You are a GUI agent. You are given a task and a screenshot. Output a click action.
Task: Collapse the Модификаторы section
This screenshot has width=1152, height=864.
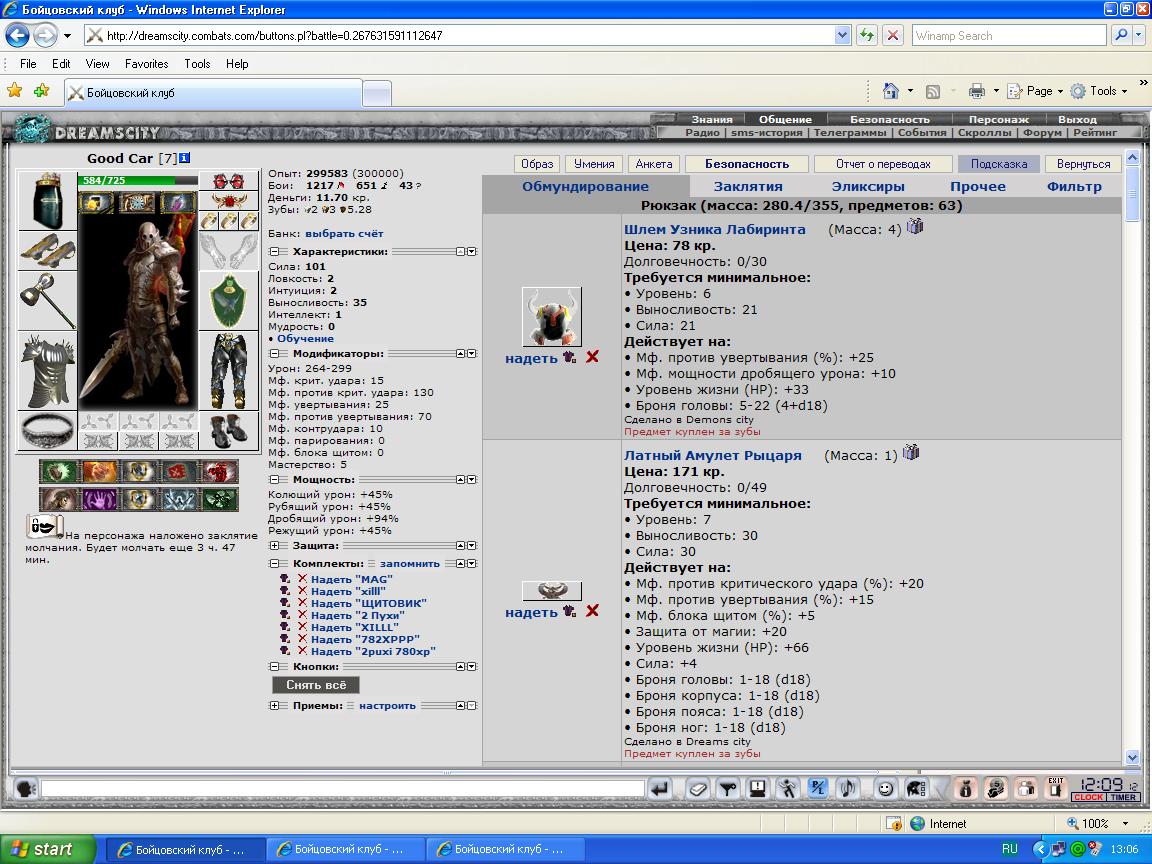(274, 353)
